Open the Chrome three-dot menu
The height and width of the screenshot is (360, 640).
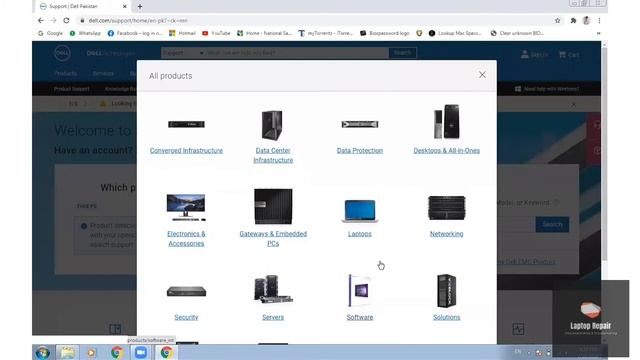point(599,20)
